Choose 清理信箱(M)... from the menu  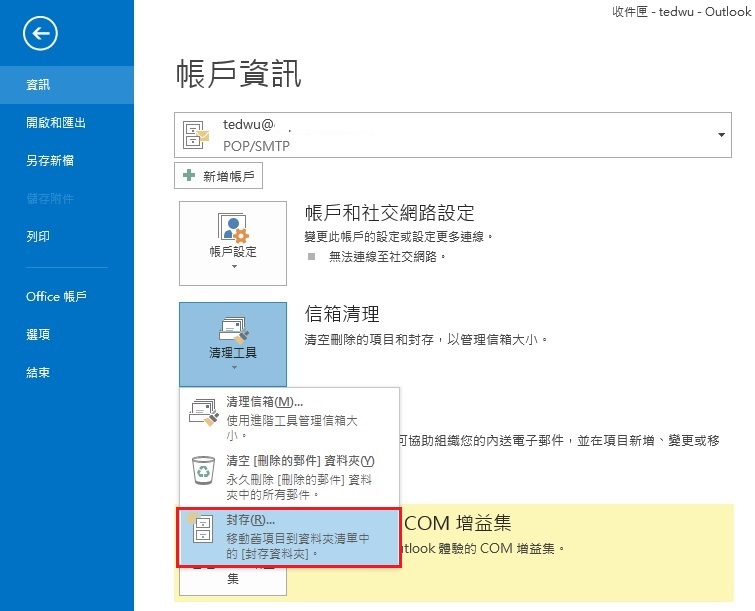pyautogui.click(x=289, y=418)
